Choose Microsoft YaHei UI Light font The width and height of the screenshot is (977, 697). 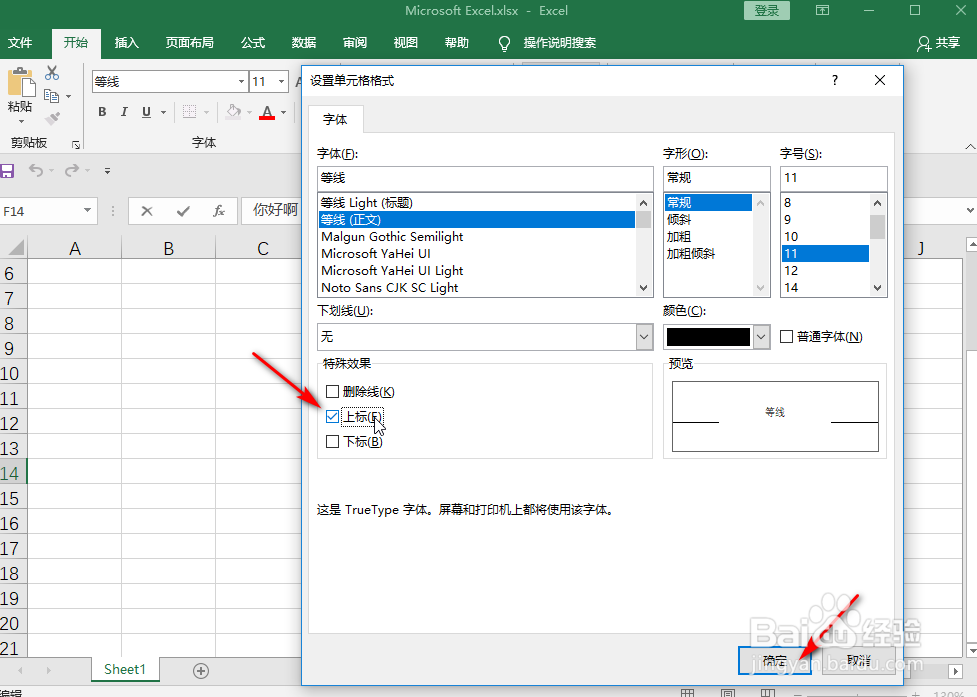477,271
